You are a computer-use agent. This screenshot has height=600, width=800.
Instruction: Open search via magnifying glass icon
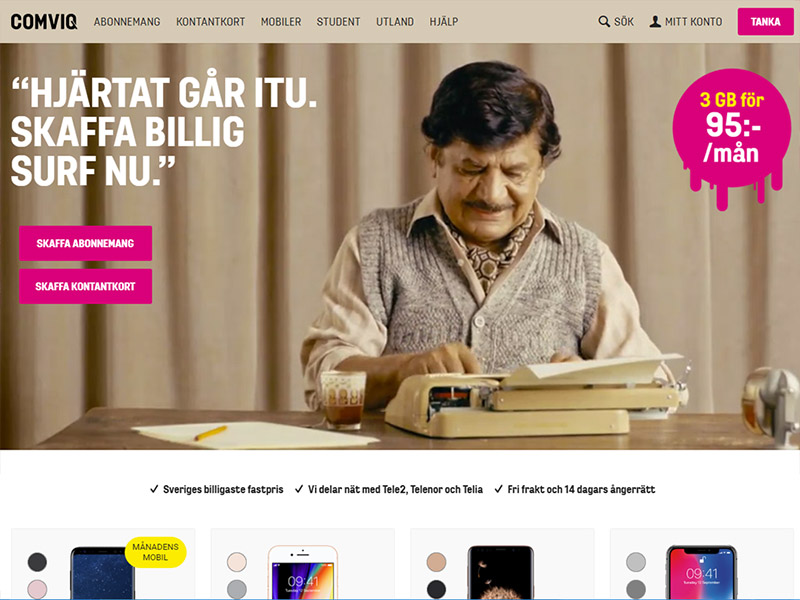tap(604, 21)
